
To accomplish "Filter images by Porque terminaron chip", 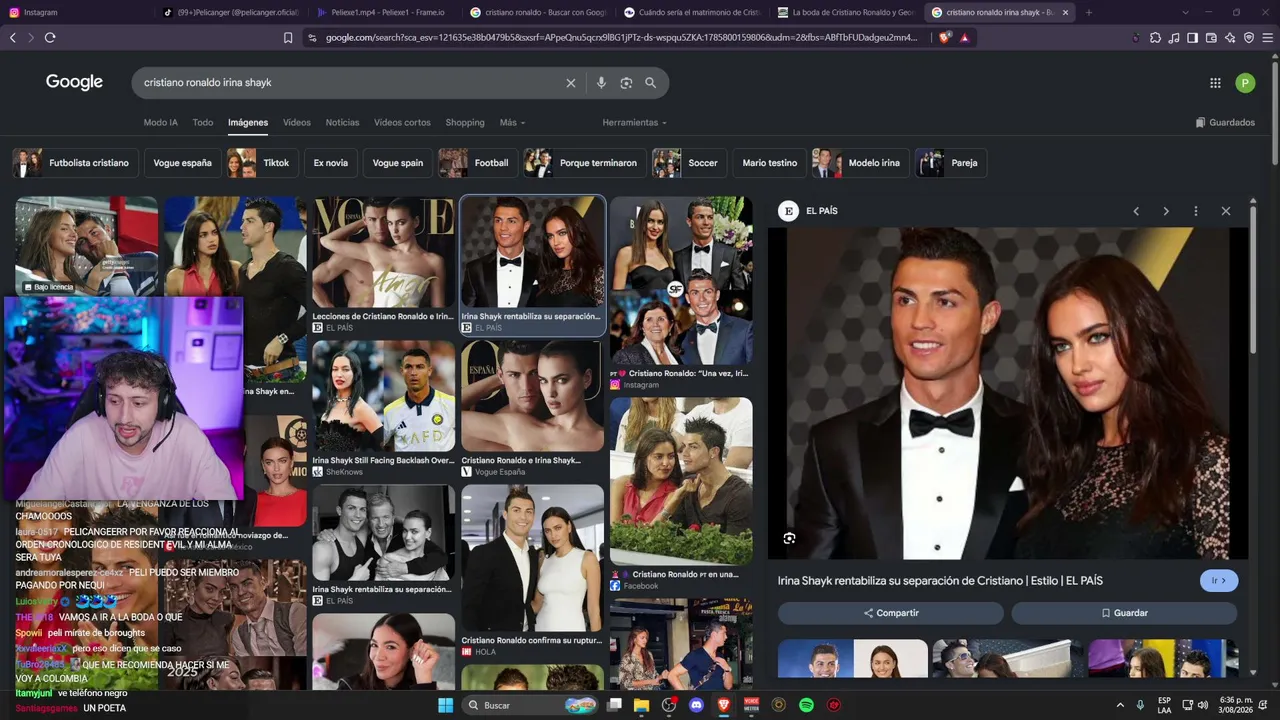I will pyautogui.click(x=585, y=163).
